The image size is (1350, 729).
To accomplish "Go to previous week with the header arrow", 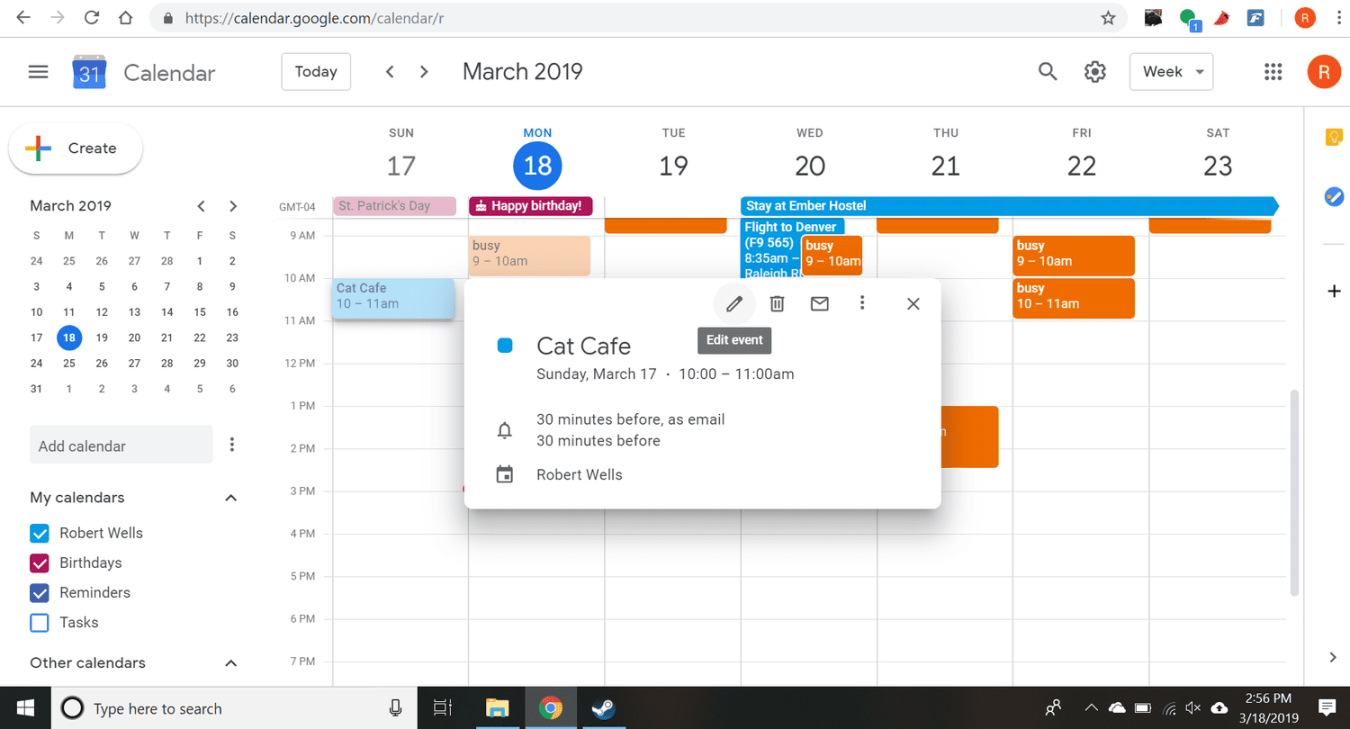I will (x=390, y=72).
